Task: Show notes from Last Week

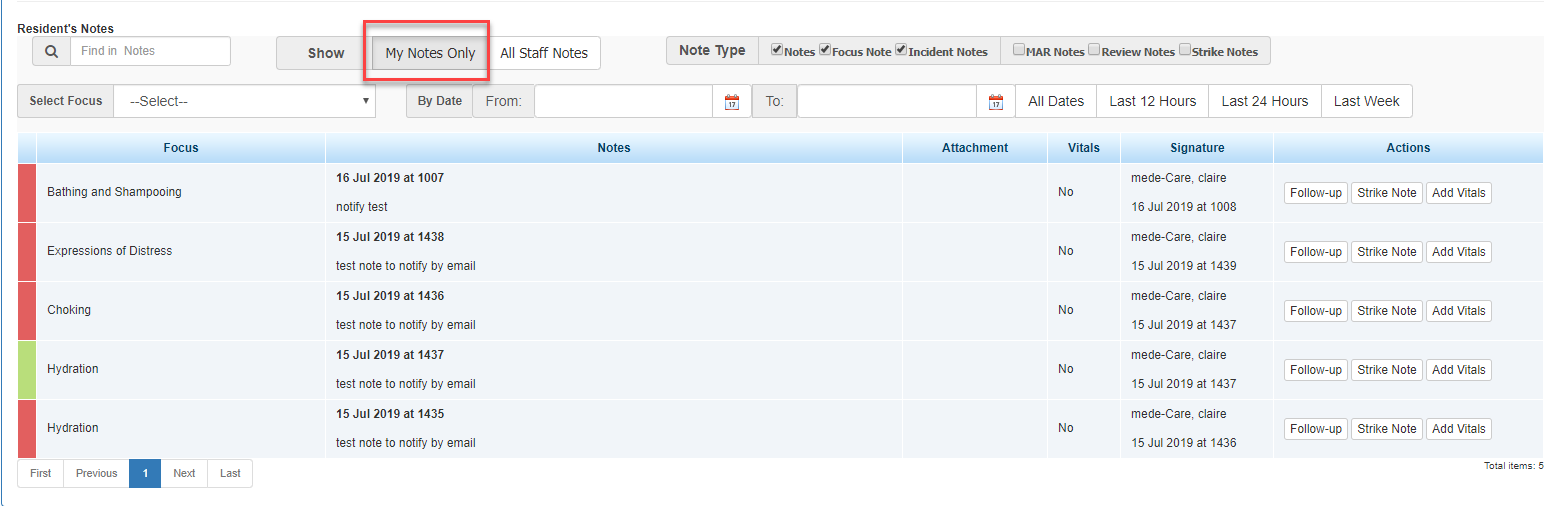Action: pyautogui.click(x=1366, y=101)
